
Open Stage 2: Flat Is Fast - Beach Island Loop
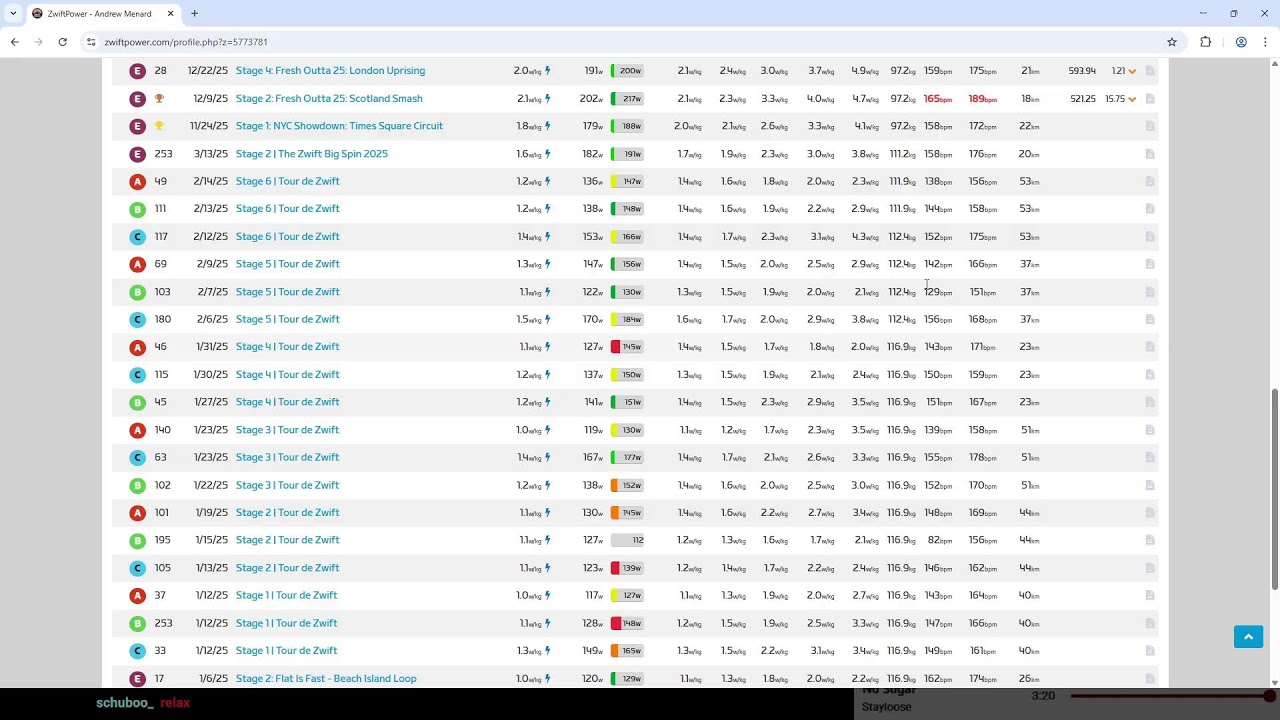click(x=326, y=679)
